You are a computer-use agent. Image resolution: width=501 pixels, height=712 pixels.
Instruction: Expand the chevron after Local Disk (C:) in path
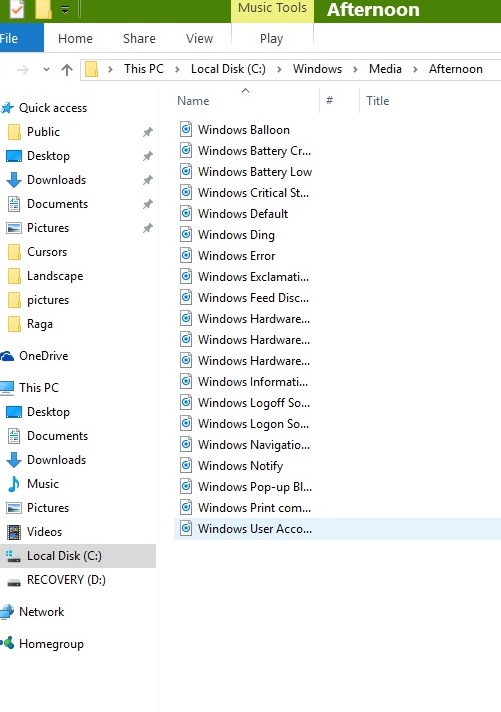point(279,69)
